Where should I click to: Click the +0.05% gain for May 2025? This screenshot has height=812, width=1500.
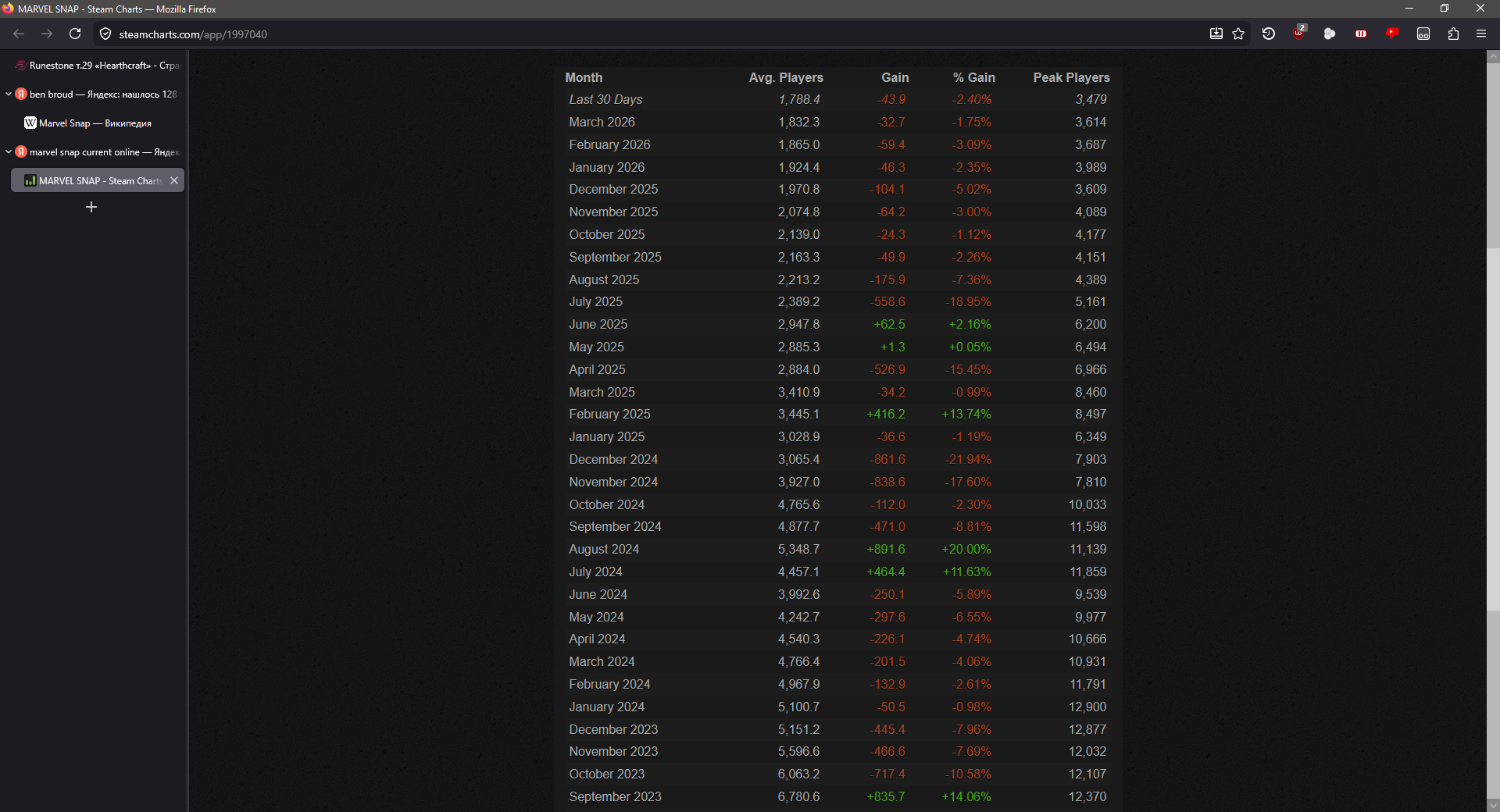click(x=970, y=347)
